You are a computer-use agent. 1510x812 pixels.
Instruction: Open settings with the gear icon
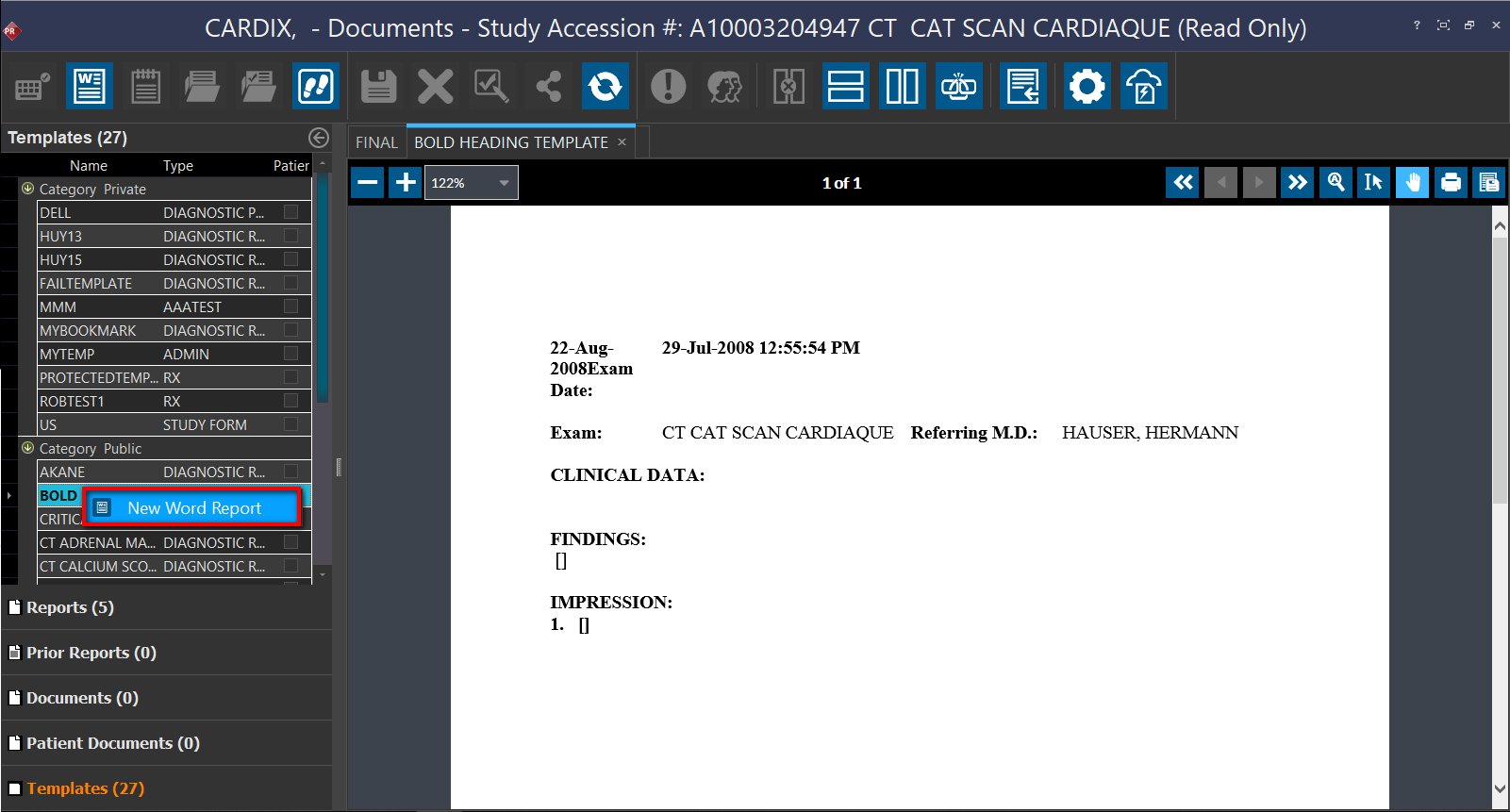pos(1087,87)
